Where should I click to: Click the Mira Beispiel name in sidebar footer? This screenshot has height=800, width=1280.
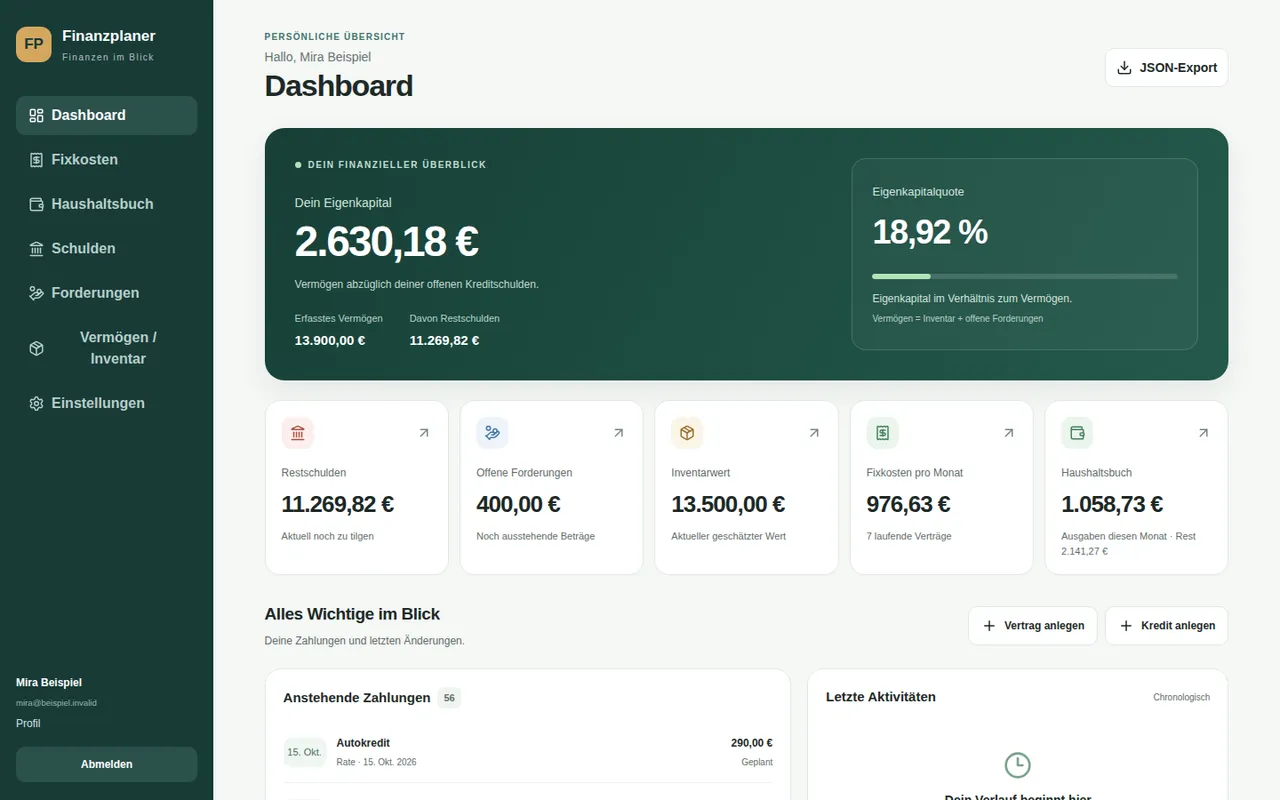tap(49, 683)
